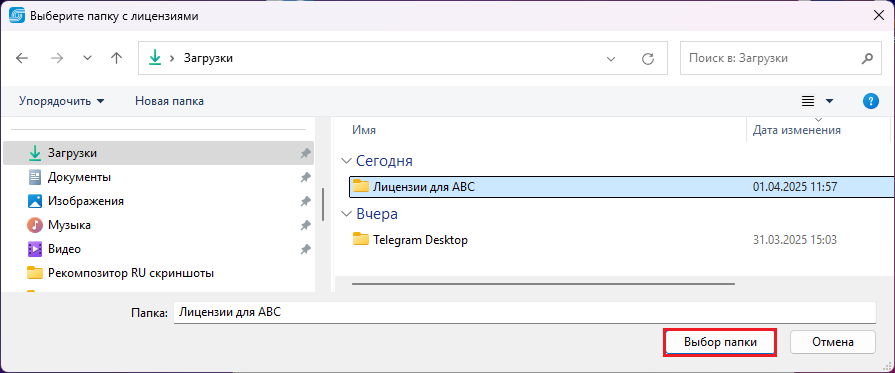This screenshot has width=895, height=373.
Task: Open help with the blue question icon
Action: point(870,102)
